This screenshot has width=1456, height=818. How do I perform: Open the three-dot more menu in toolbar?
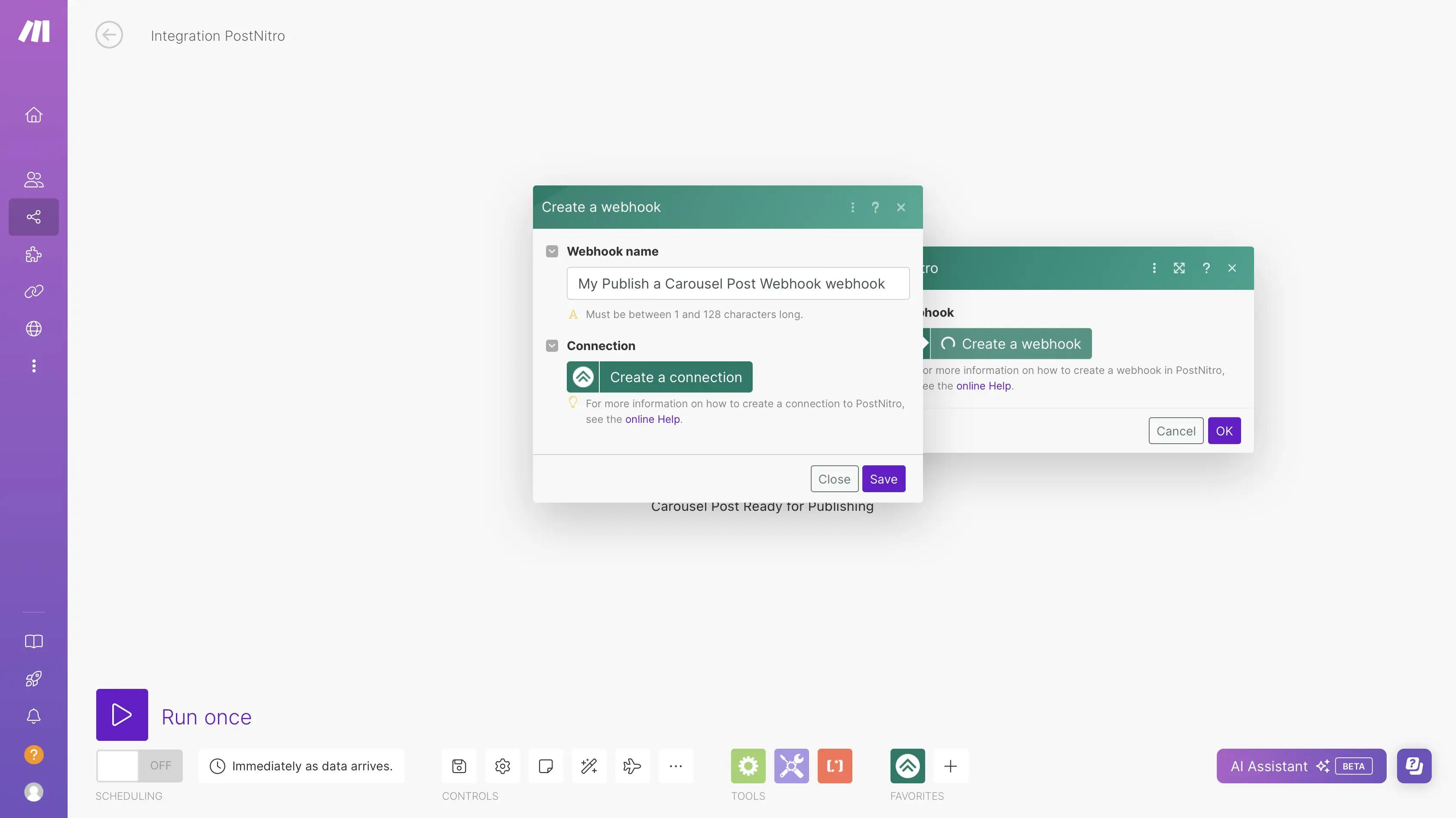675,765
